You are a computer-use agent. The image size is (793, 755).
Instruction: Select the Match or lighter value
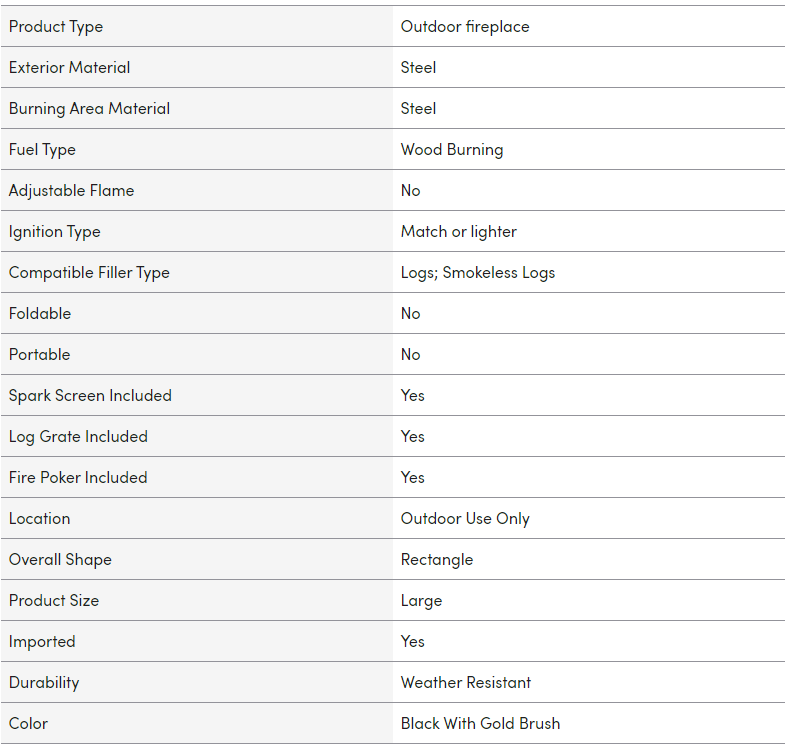(459, 232)
